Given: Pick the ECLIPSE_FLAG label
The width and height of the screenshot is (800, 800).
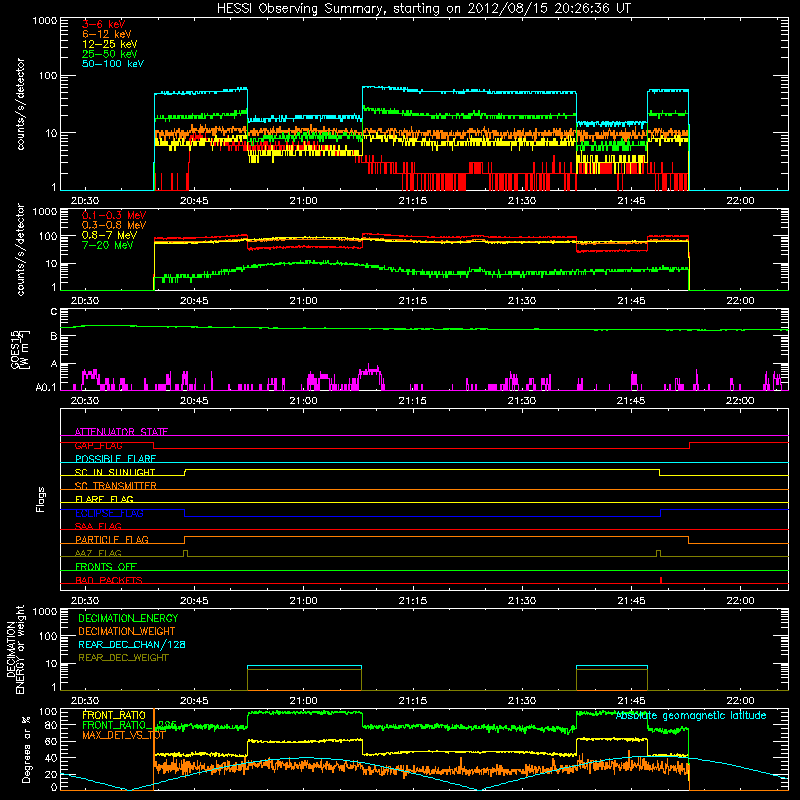Looking at the screenshot, I should click(x=109, y=513).
